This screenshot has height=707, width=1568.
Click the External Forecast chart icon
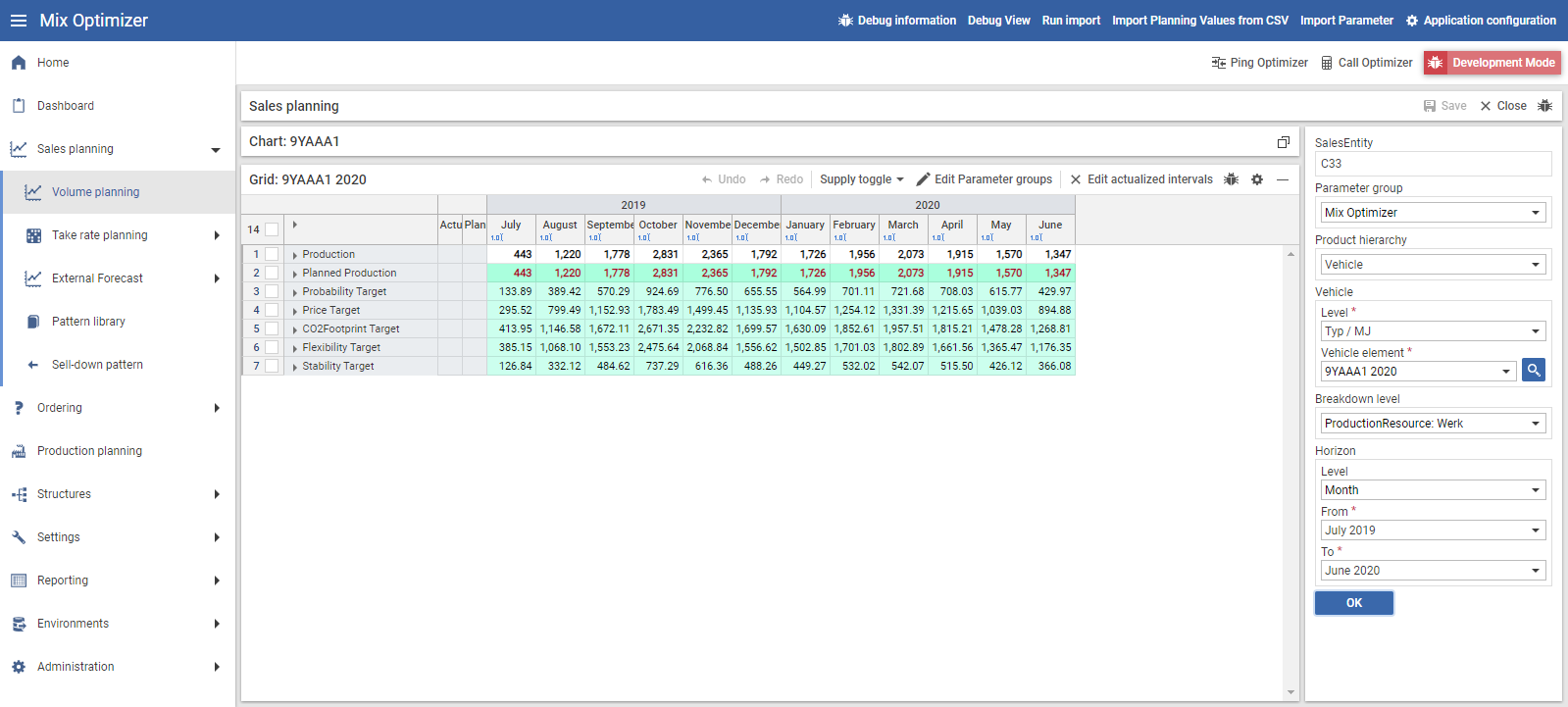33,278
